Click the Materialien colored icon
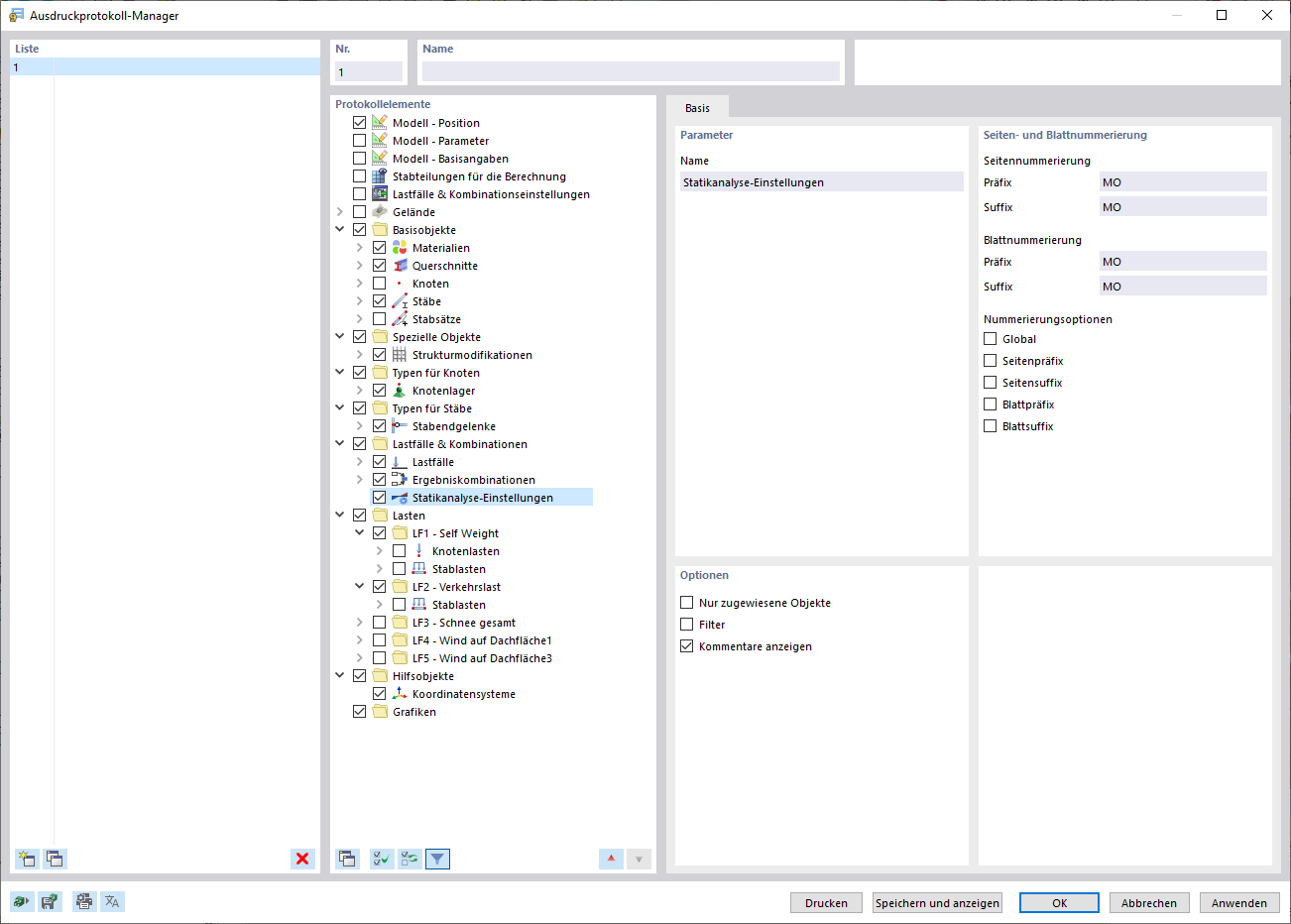 [x=400, y=248]
